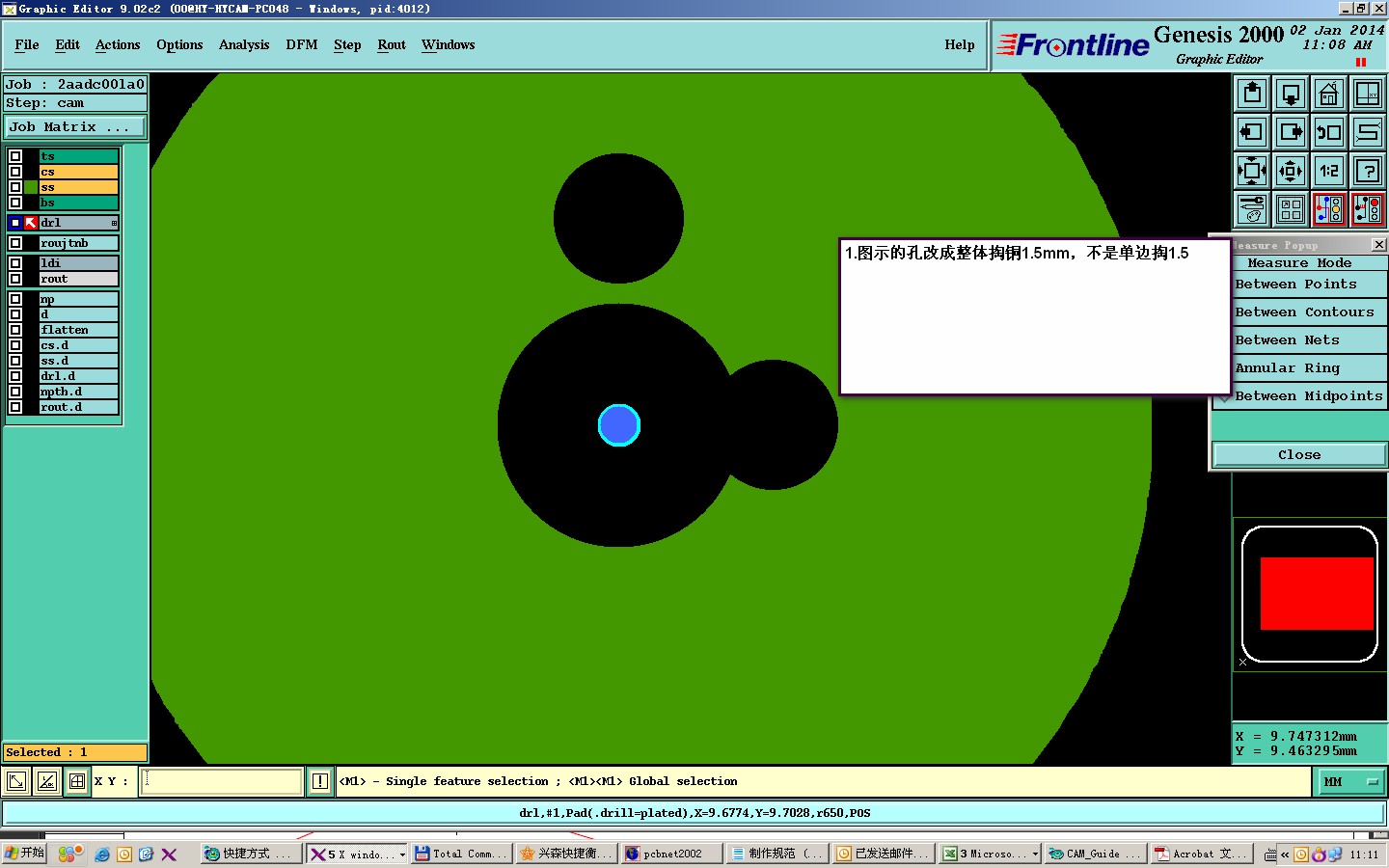
Task: Click the blue-red netlist traffic light icon
Action: tap(1329, 208)
